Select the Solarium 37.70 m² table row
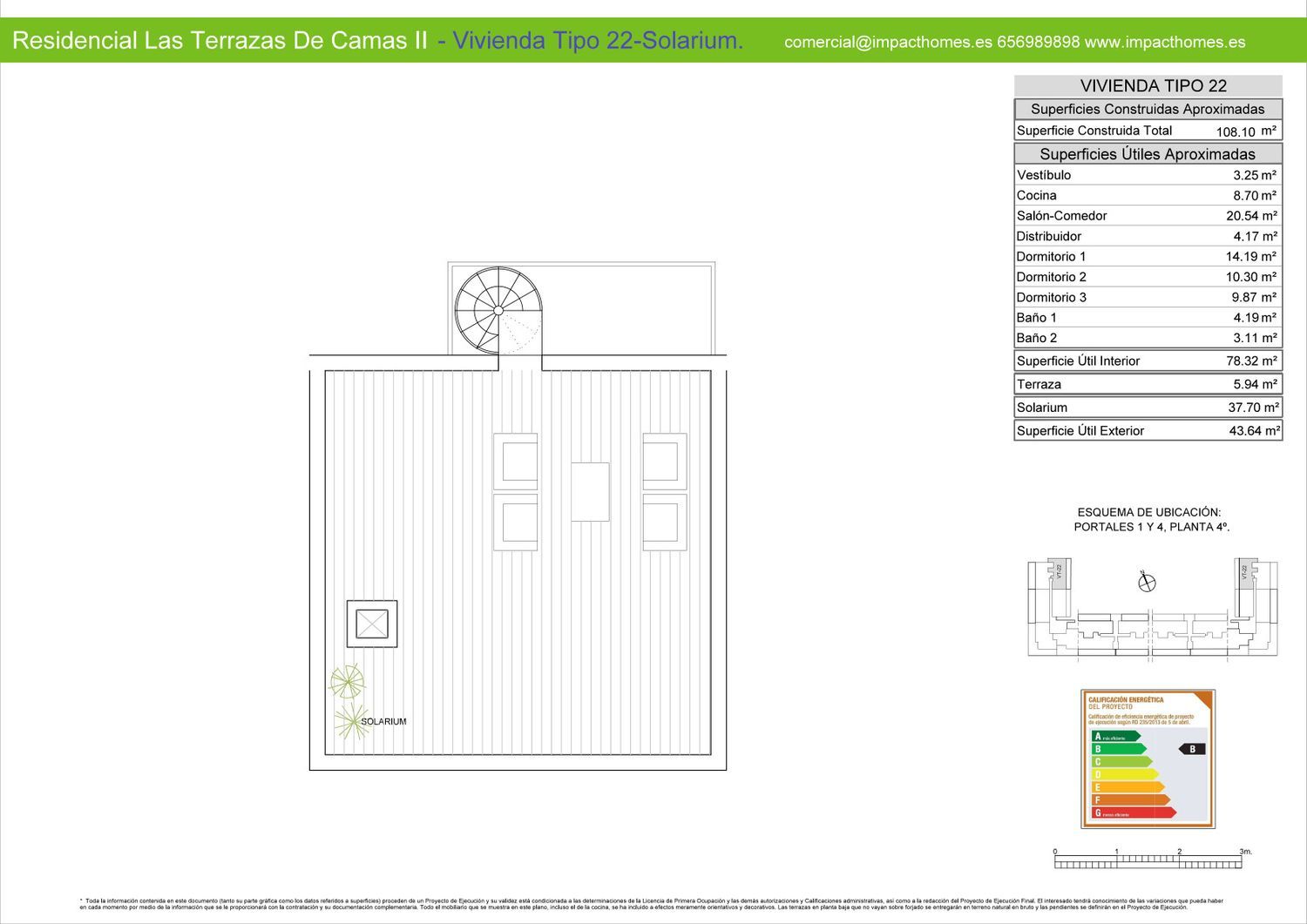Screen dimensions: 1307x924 pyautogui.click(x=1147, y=408)
